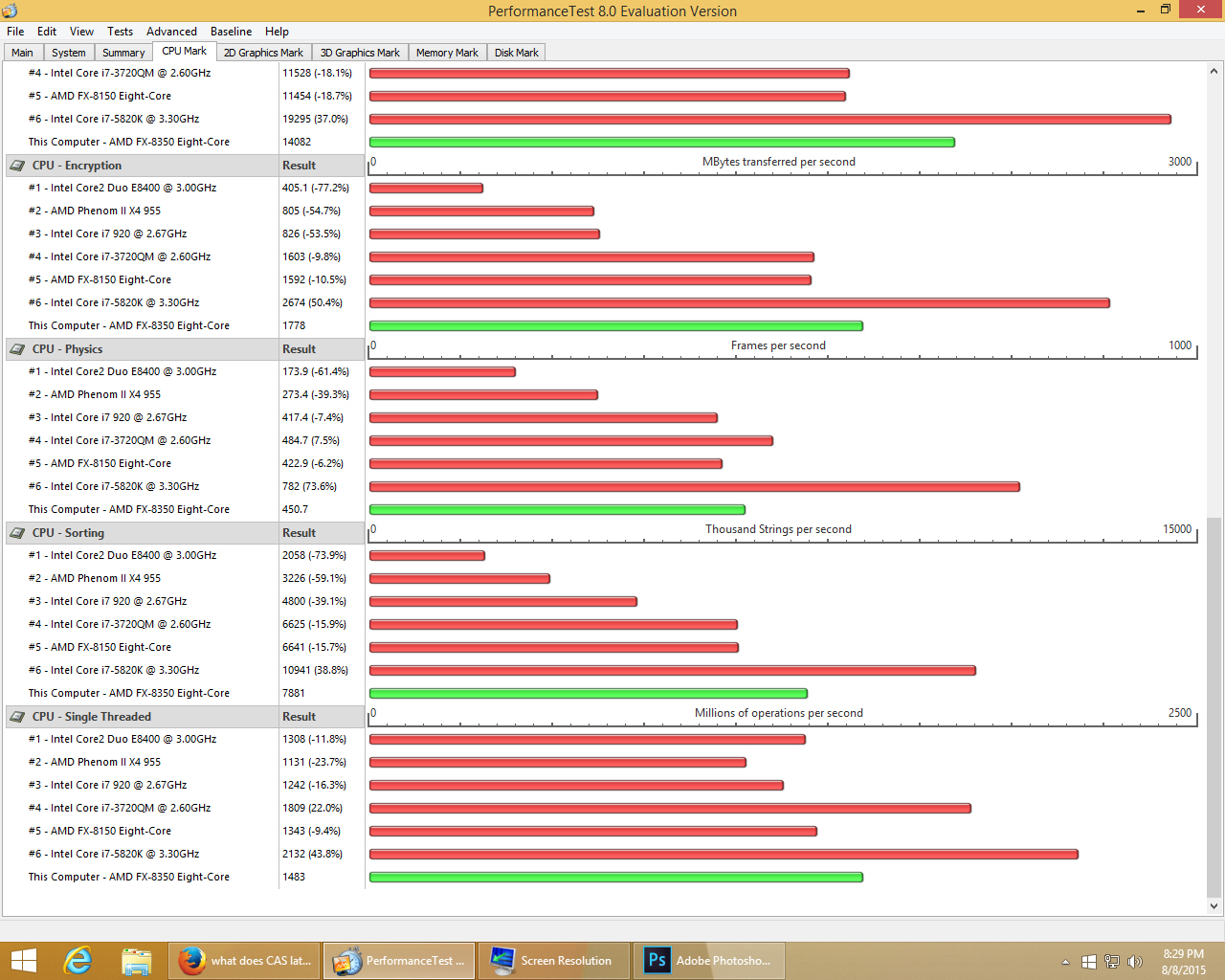Click the vertical scrollbar thumb
This screenshot has width=1225, height=980.
coord(1214,707)
